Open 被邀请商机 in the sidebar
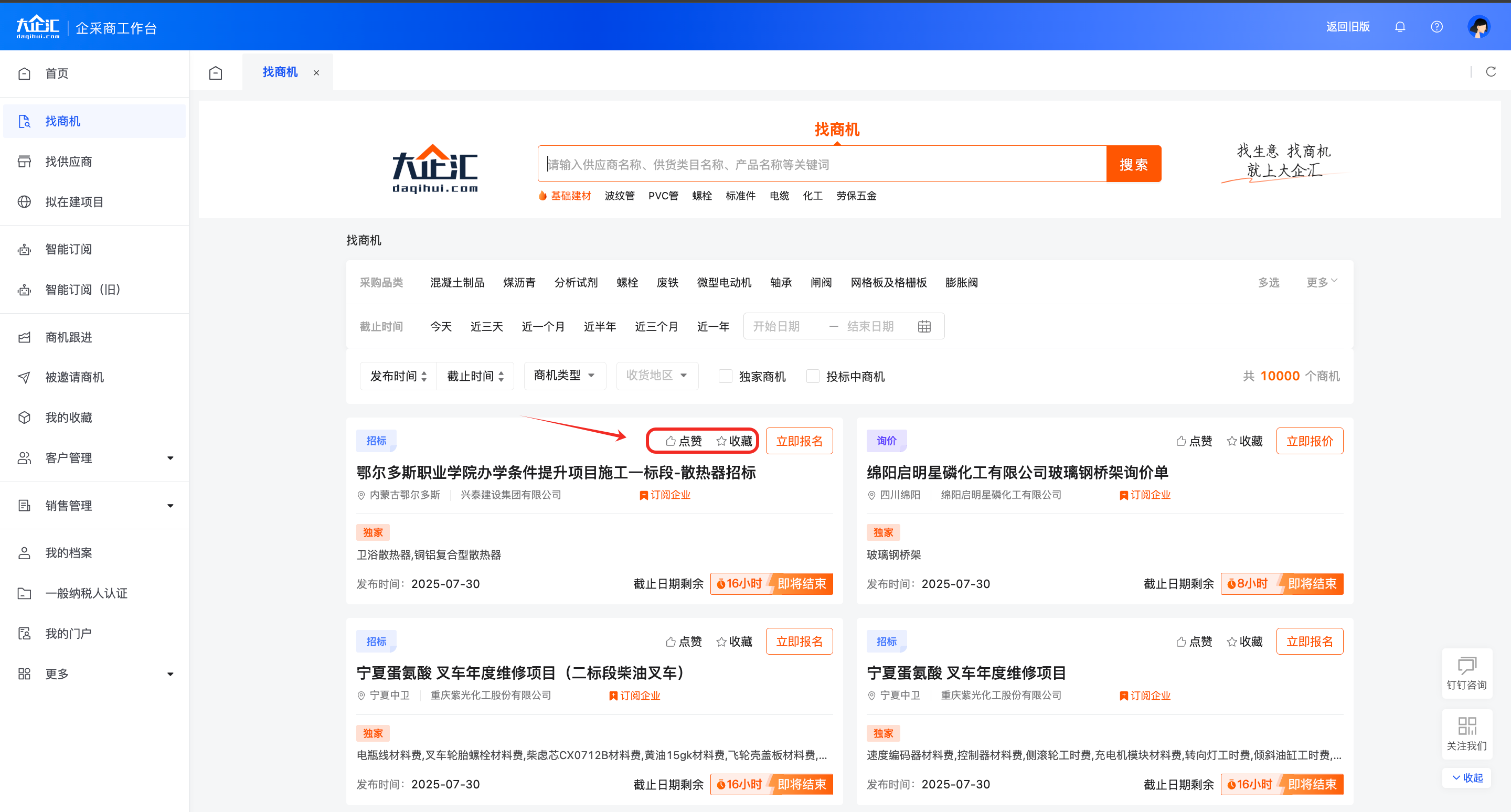Viewport: 1511px width, 812px height. (x=94, y=377)
